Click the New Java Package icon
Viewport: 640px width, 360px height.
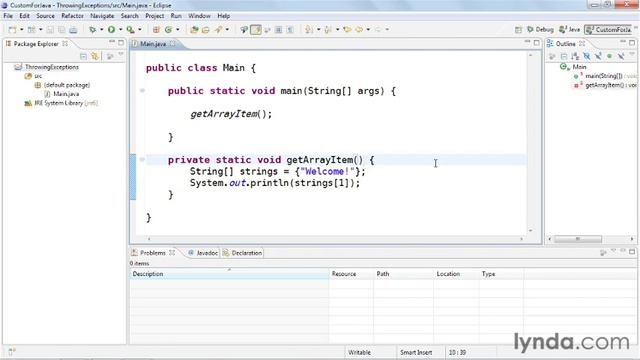[156, 30]
